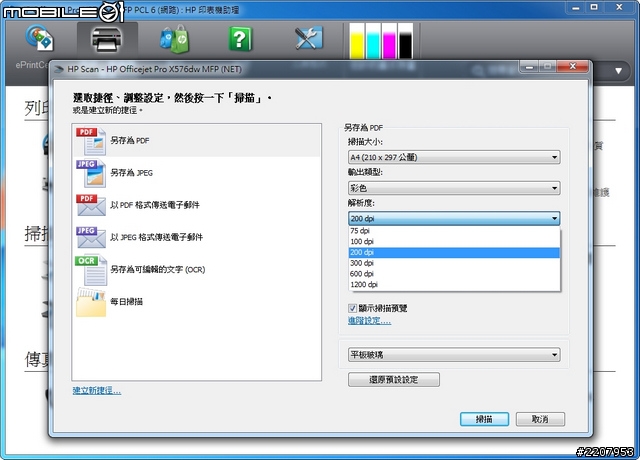This screenshot has width=640, height=460.
Task: Maximize the HP Printer Assistant window
Action: (594, 8)
